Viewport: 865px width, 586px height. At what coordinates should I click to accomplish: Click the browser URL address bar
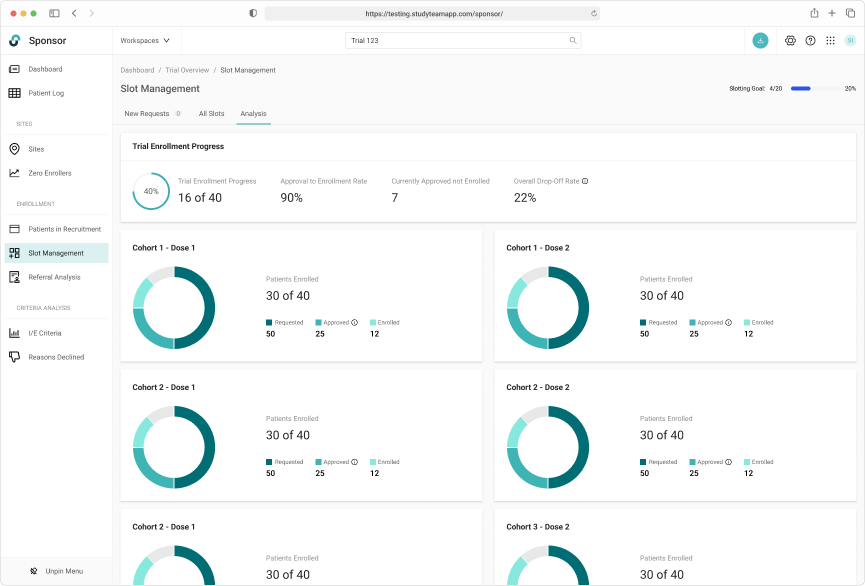(432, 13)
